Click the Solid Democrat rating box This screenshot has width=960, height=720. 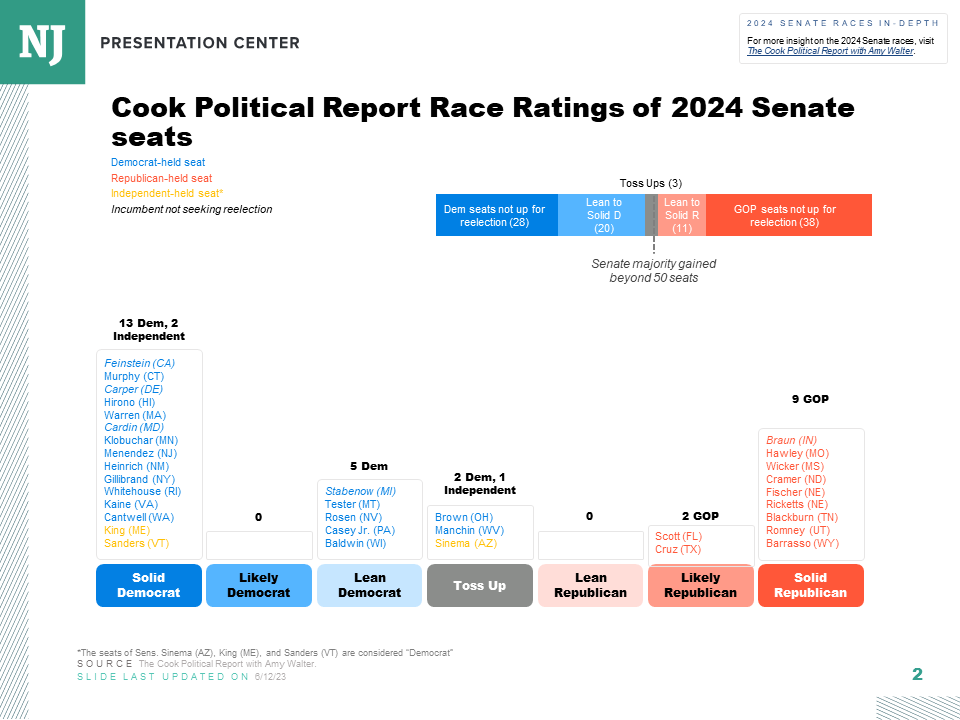(149, 585)
